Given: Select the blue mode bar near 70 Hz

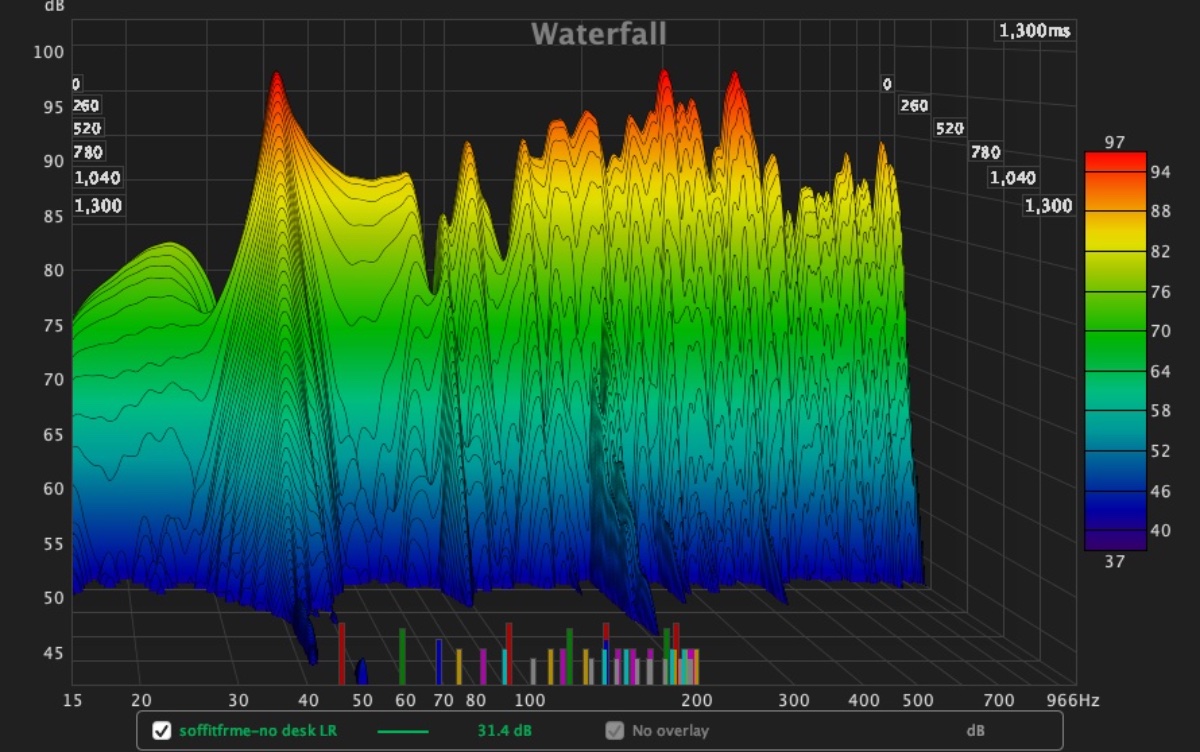Looking at the screenshot, I should pos(438,661).
